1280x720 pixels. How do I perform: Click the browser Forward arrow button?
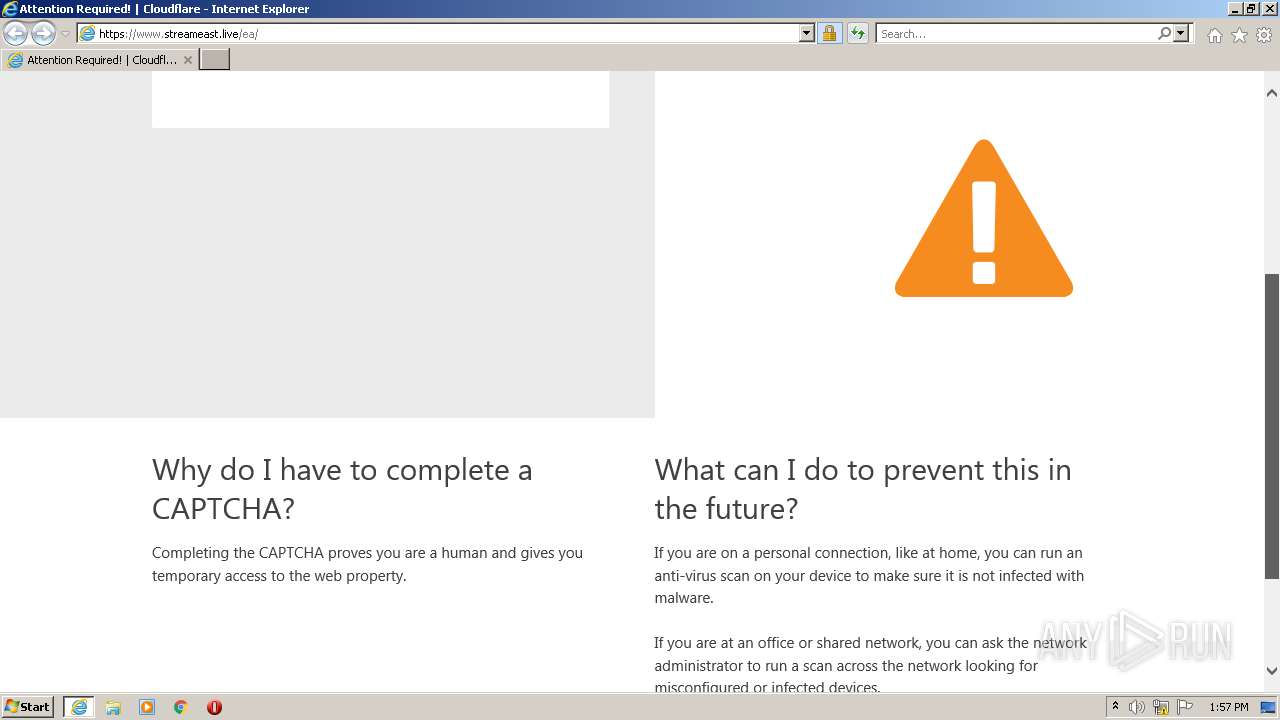tap(43, 34)
